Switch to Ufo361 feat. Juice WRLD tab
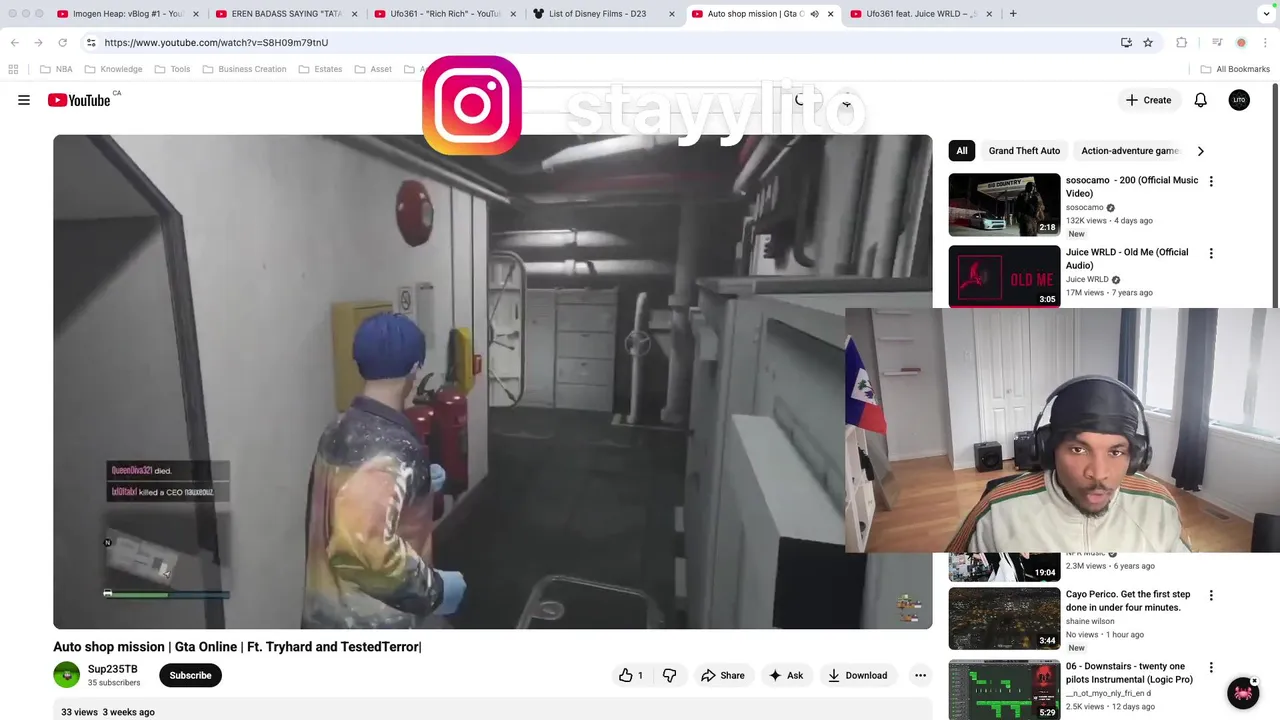The height and width of the screenshot is (720, 1280). pos(913,14)
